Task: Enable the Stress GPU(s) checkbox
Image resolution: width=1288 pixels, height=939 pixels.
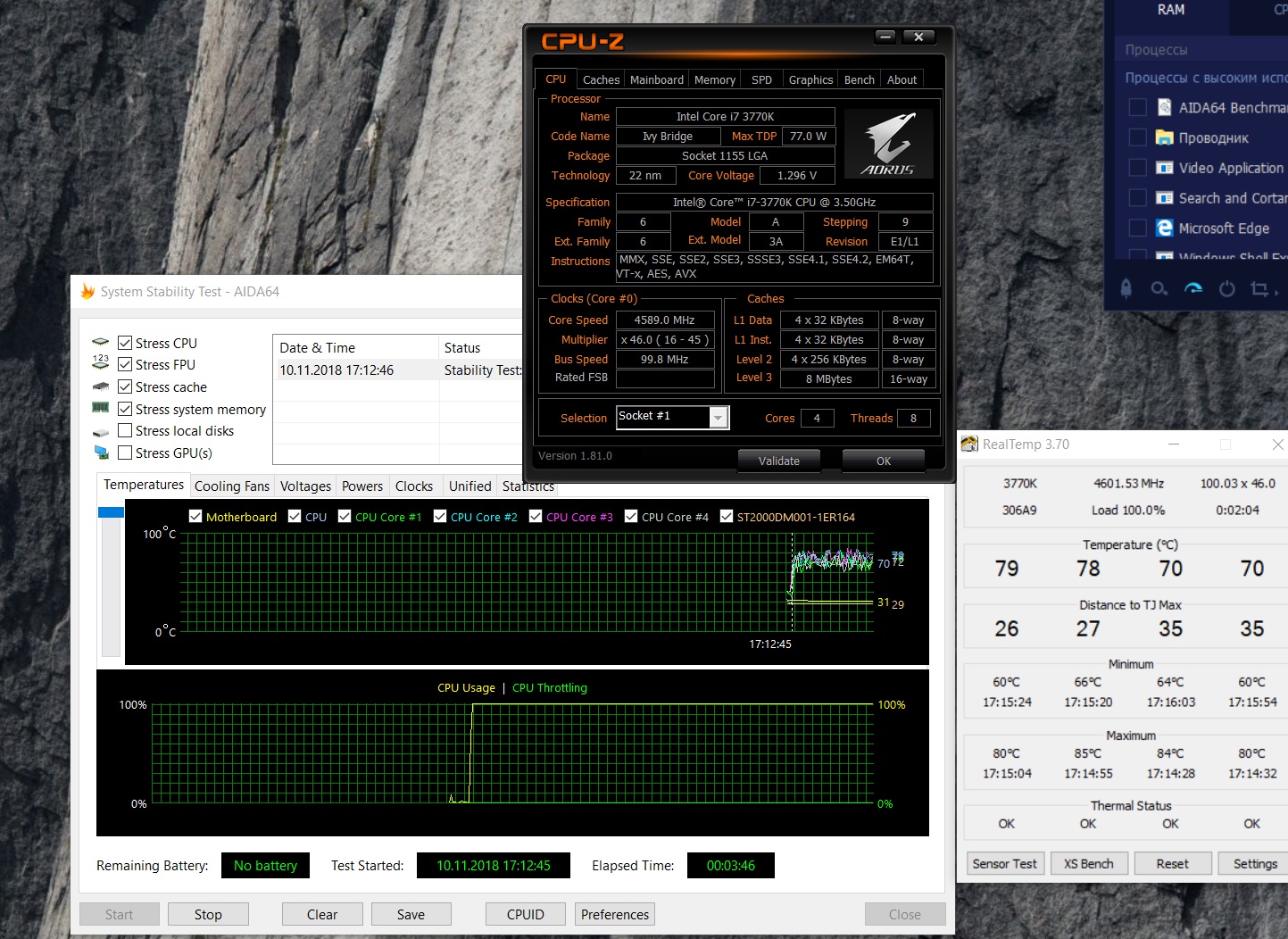Action: [125, 453]
